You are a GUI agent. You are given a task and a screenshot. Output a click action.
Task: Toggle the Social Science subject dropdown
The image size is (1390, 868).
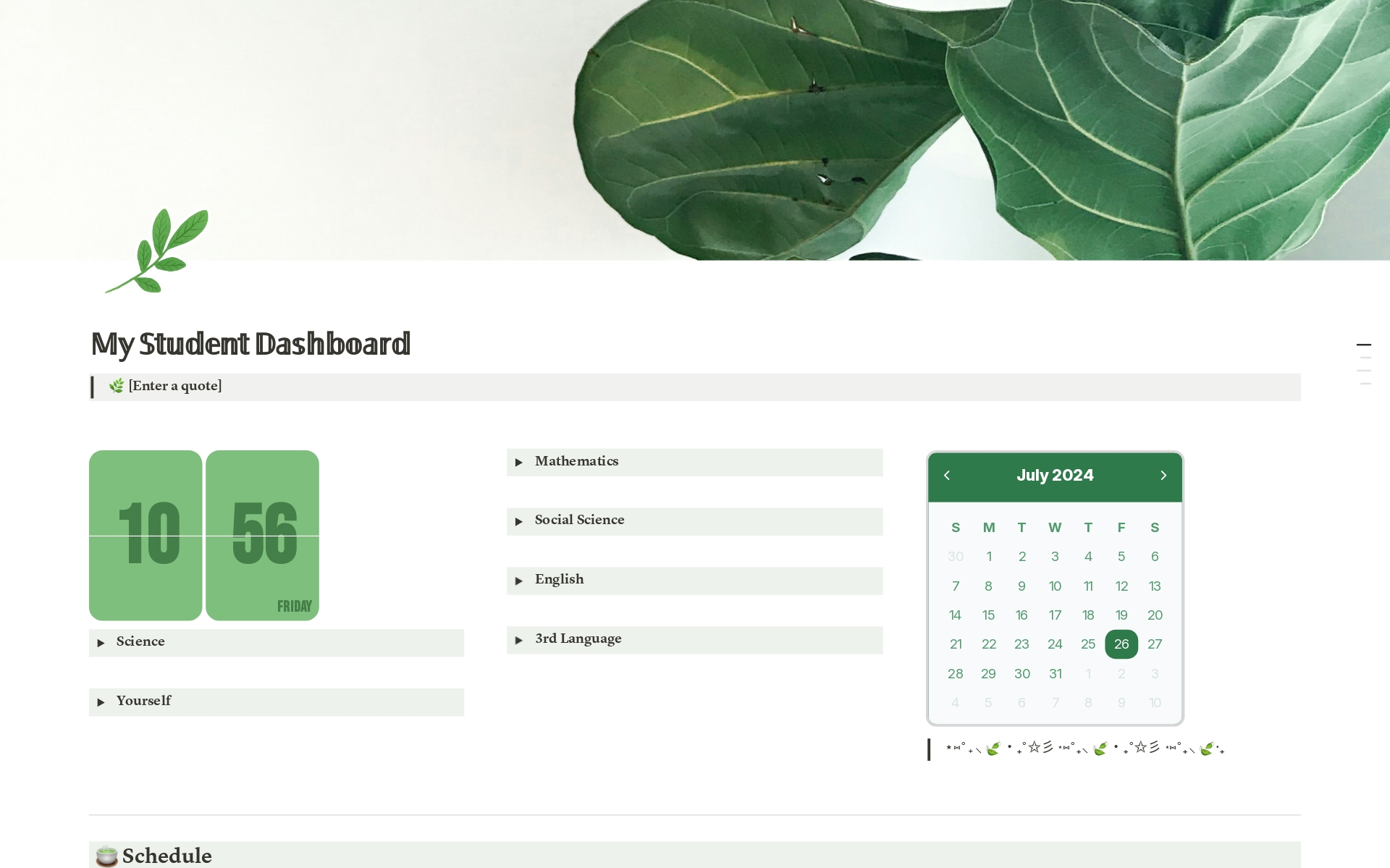pyautogui.click(x=521, y=520)
